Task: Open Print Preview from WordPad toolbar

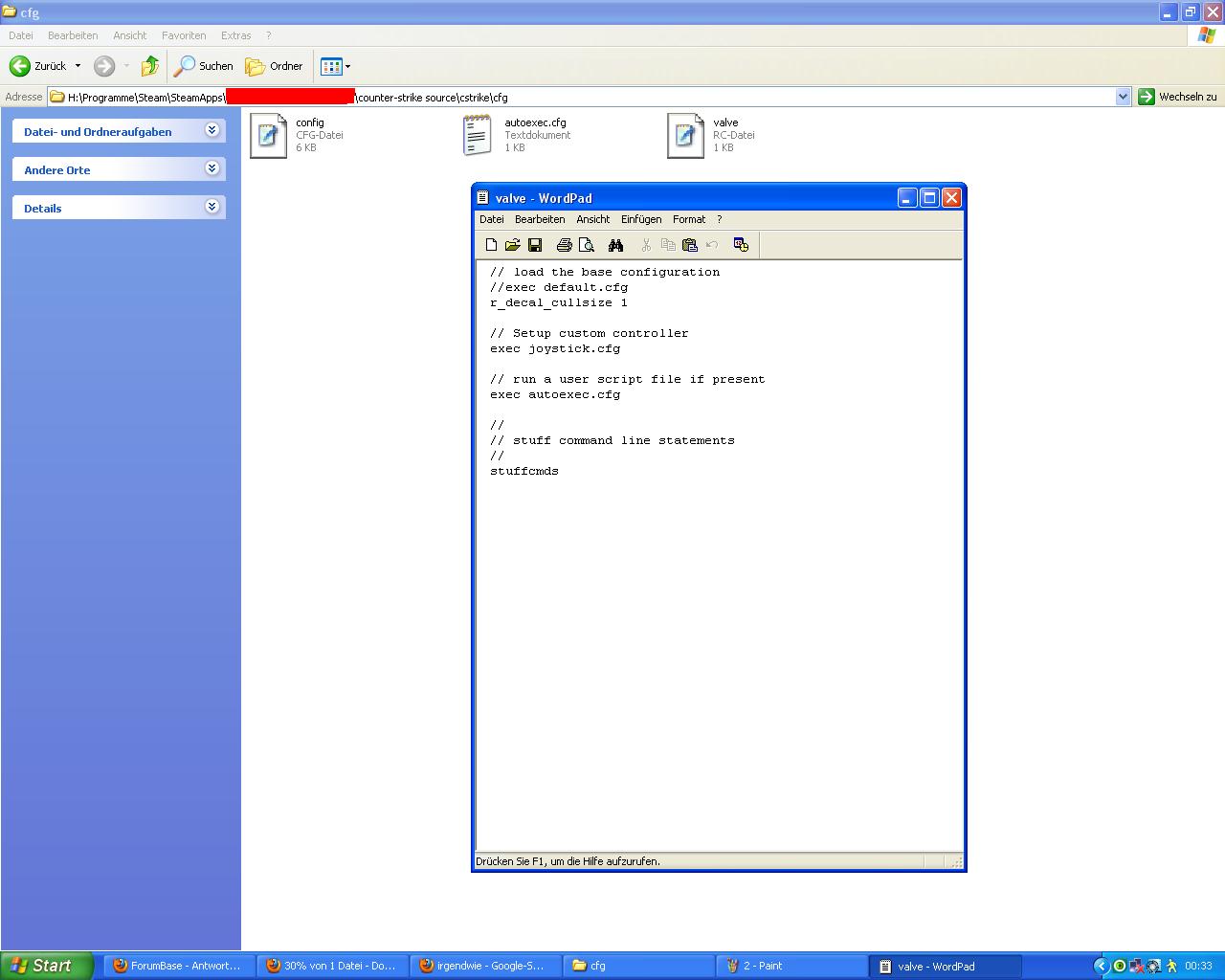Action: (587, 245)
